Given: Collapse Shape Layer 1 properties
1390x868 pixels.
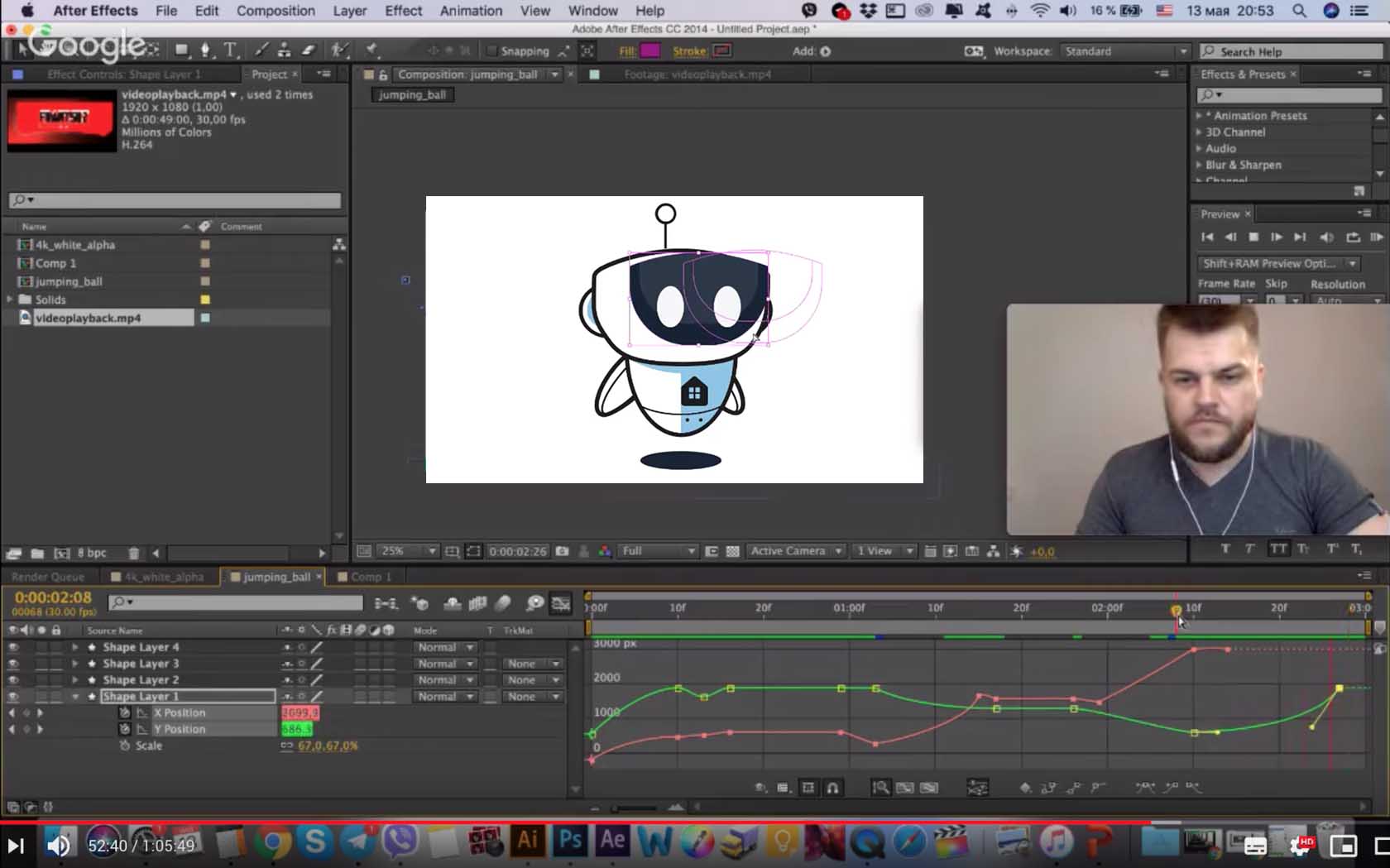Looking at the screenshot, I should click(75, 697).
